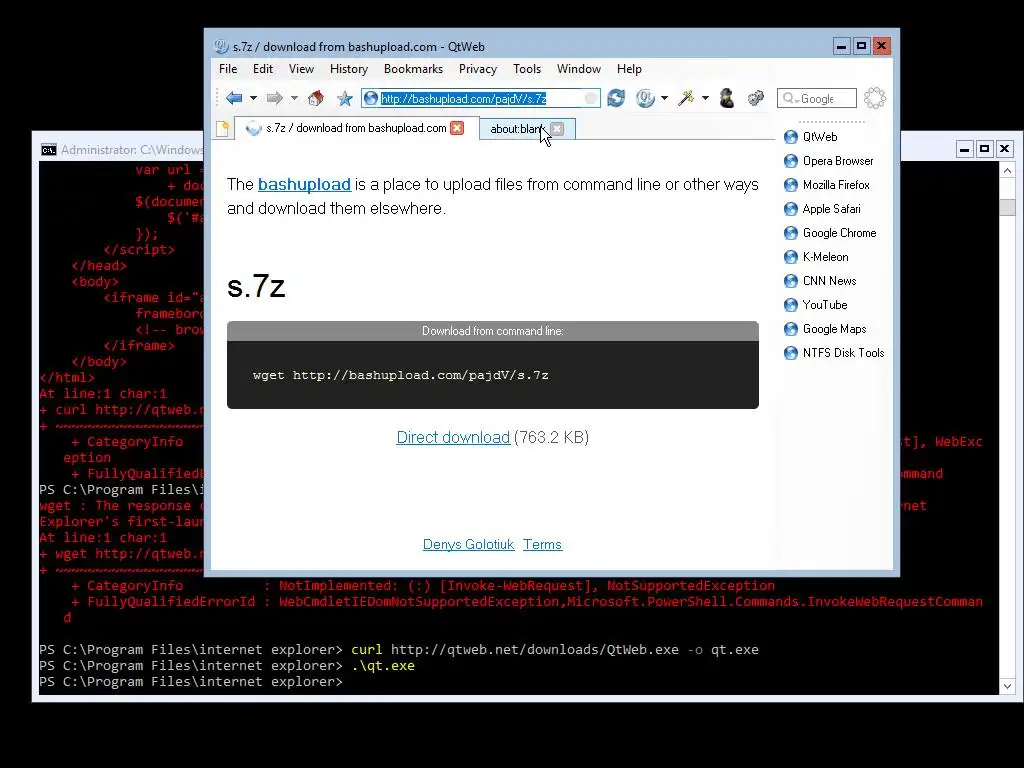Expand the Back button history dropdown
Viewport: 1024px width, 768px height.
(253, 98)
